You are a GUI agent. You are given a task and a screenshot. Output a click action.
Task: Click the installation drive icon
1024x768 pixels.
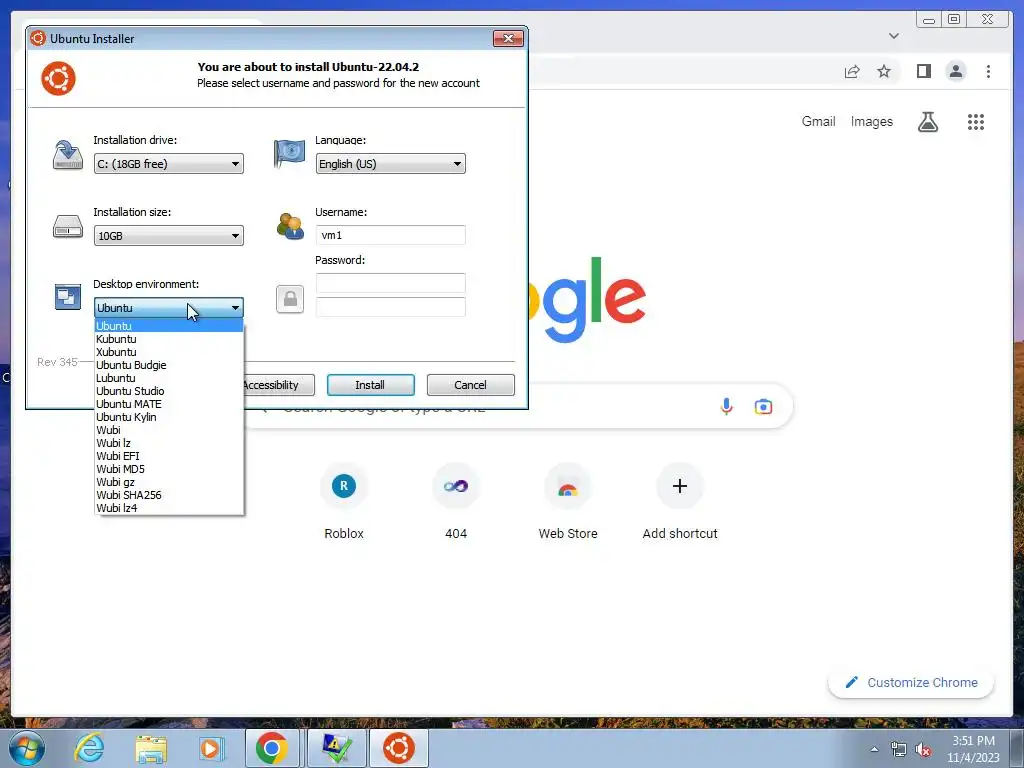click(x=67, y=155)
